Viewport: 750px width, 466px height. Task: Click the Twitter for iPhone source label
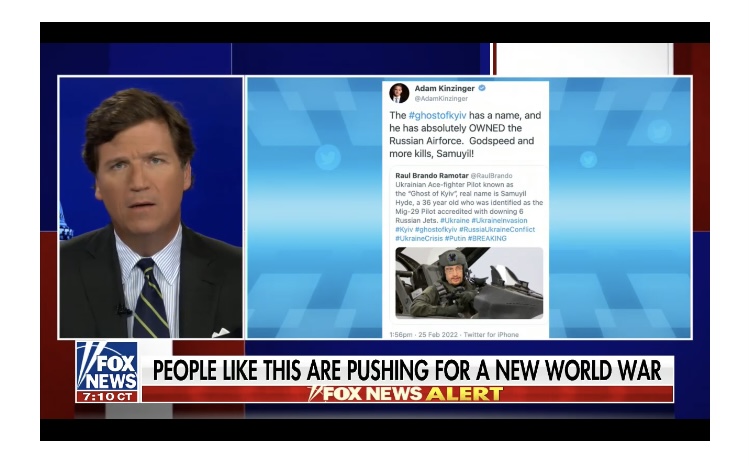point(491,334)
